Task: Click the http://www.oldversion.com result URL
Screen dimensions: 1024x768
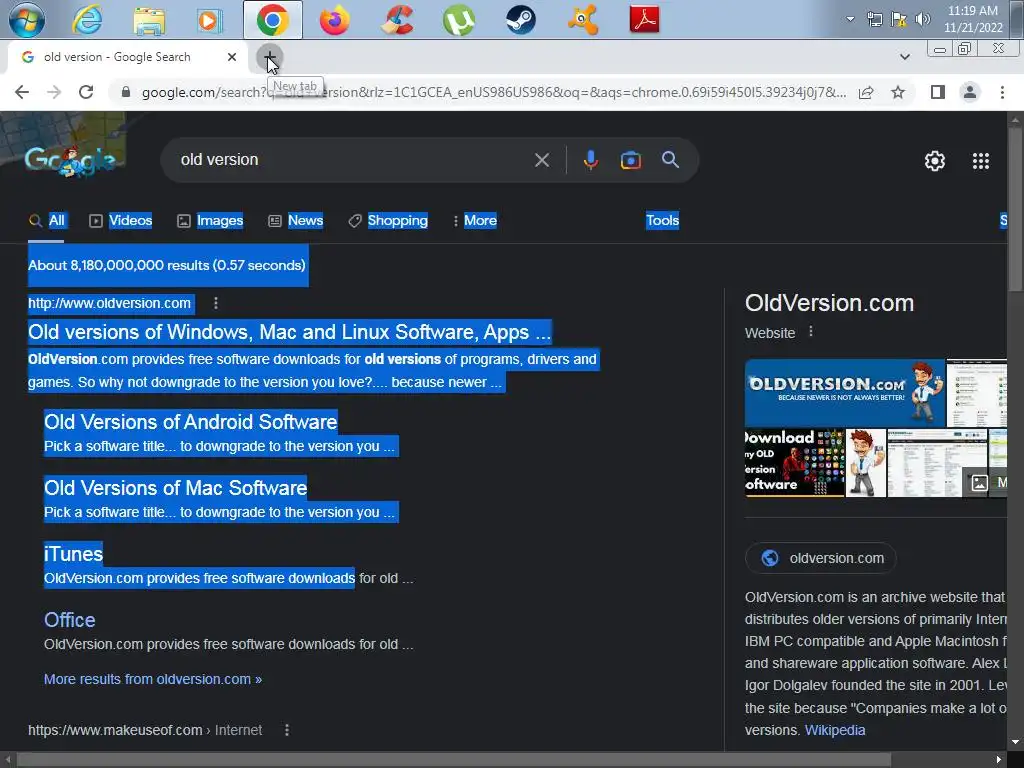Action: (x=110, y=303)
